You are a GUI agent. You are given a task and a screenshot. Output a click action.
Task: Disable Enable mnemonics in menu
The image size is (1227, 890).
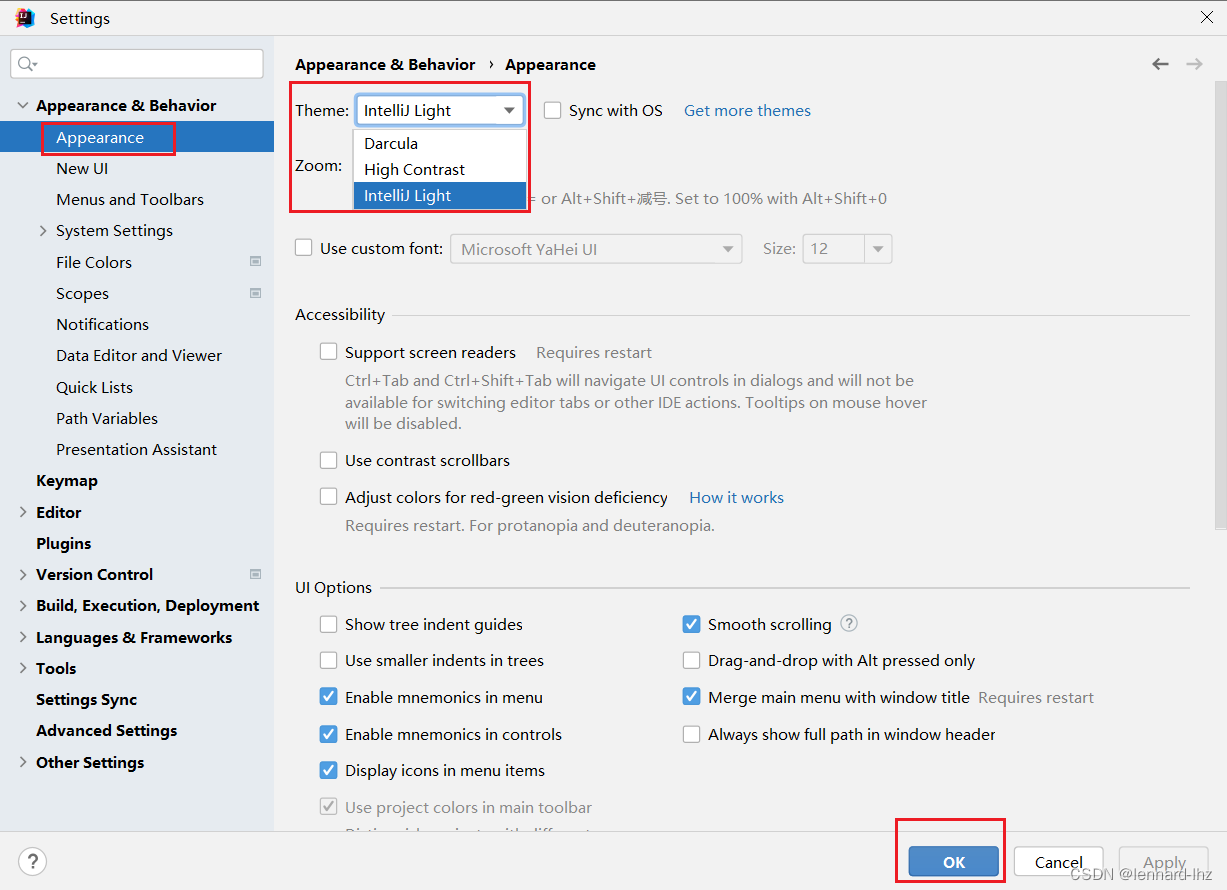click(x=328, y=697)
